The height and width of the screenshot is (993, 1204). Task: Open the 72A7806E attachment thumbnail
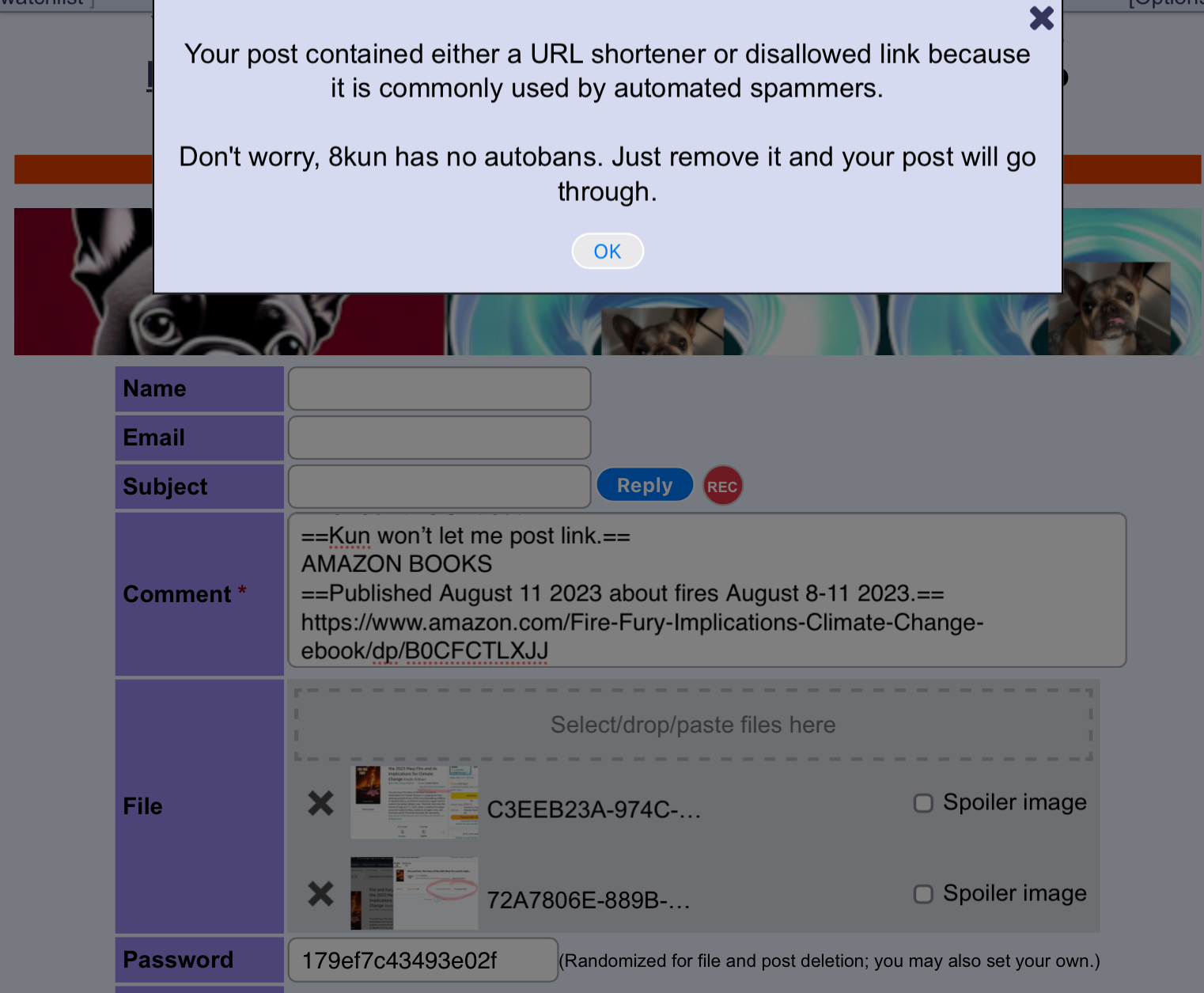coord(415,893)
